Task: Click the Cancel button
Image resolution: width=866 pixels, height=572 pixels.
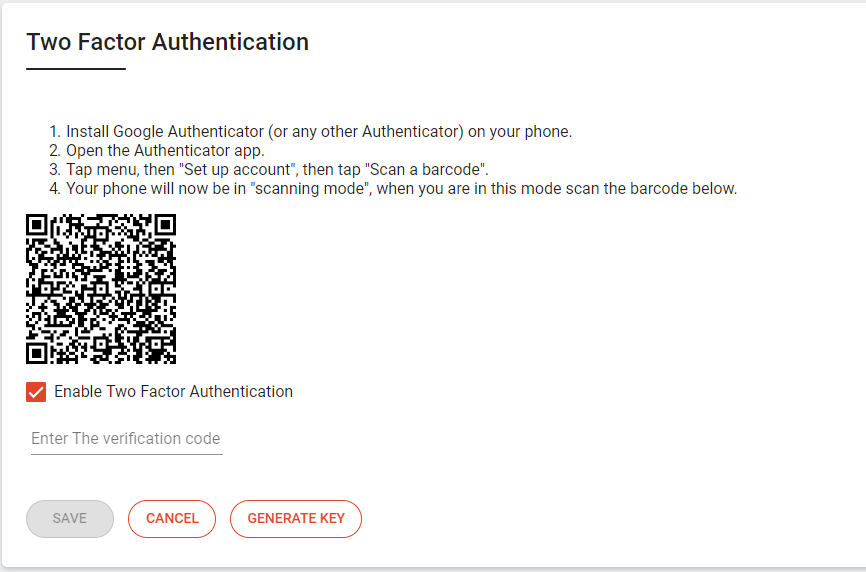Action: tap(172, 519)
